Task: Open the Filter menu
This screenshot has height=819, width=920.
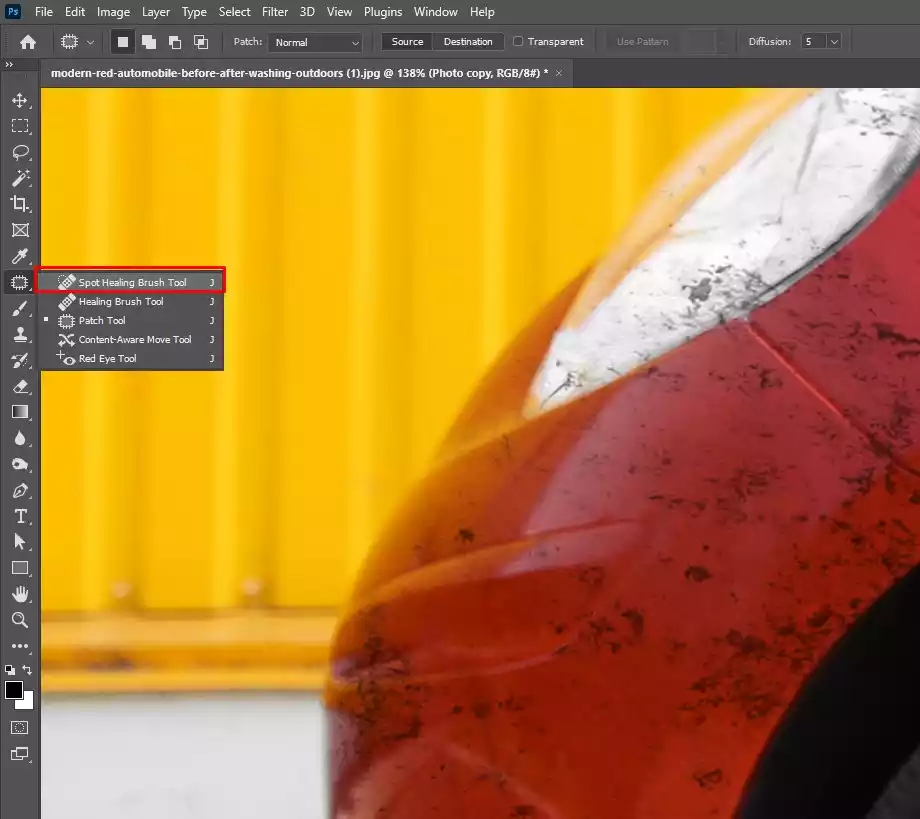Action: 274,12
